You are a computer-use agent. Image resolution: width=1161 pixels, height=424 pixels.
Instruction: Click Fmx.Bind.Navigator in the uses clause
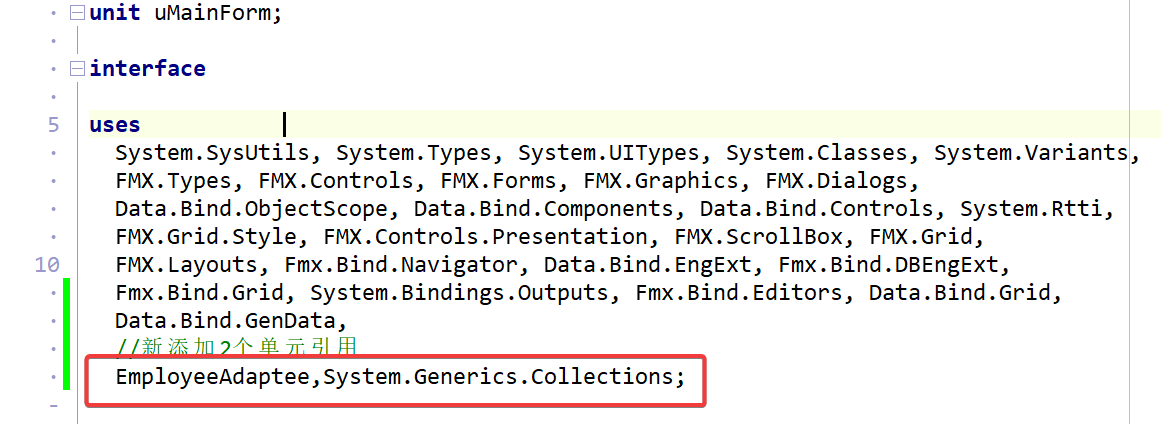coord(400,265)
